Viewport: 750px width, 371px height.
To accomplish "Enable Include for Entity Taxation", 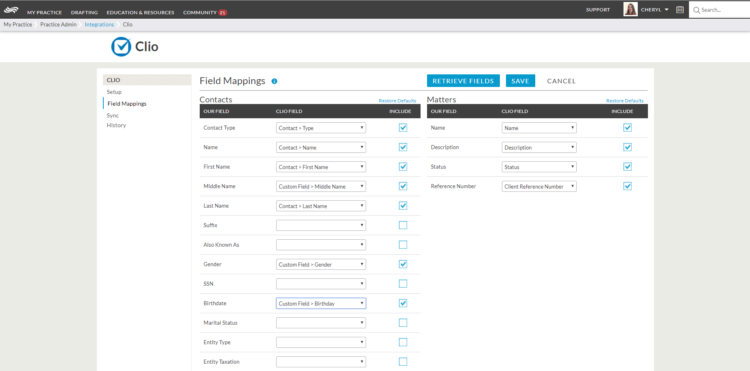I will (403, 361).
